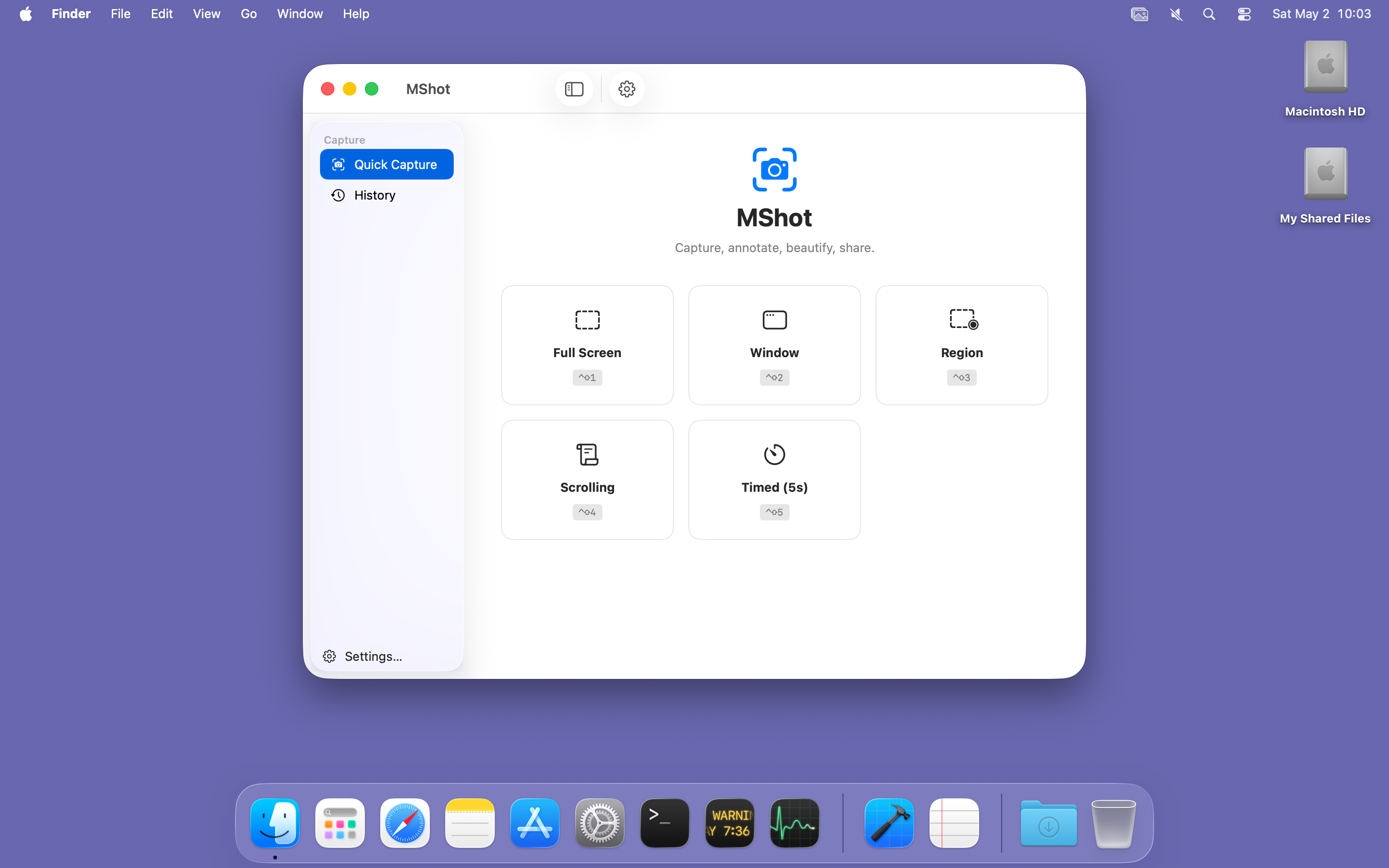The image size is (1389, 868).
Task: Open Downloads folder in the Dock
Action: coord(1048,823)
